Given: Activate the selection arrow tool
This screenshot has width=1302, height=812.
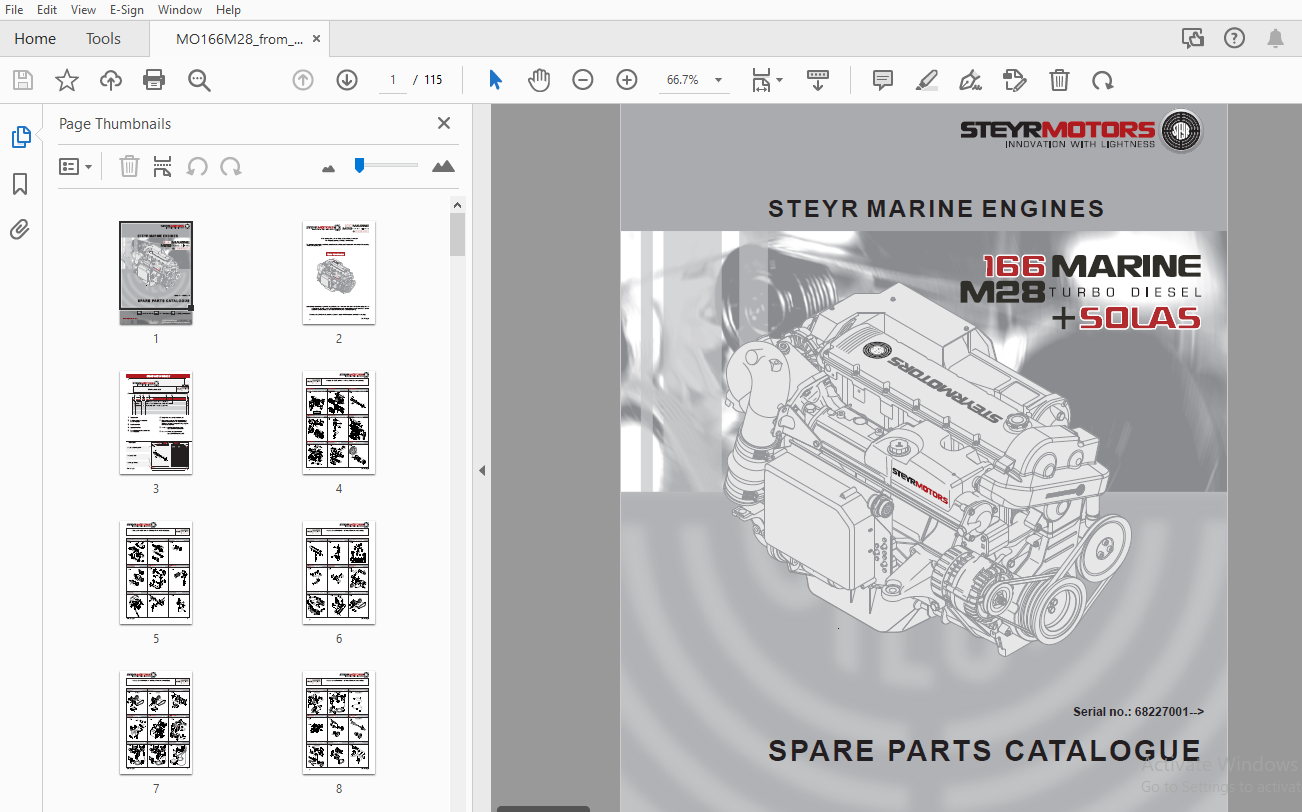Looking at the screenshot, I should click(495, 80).
